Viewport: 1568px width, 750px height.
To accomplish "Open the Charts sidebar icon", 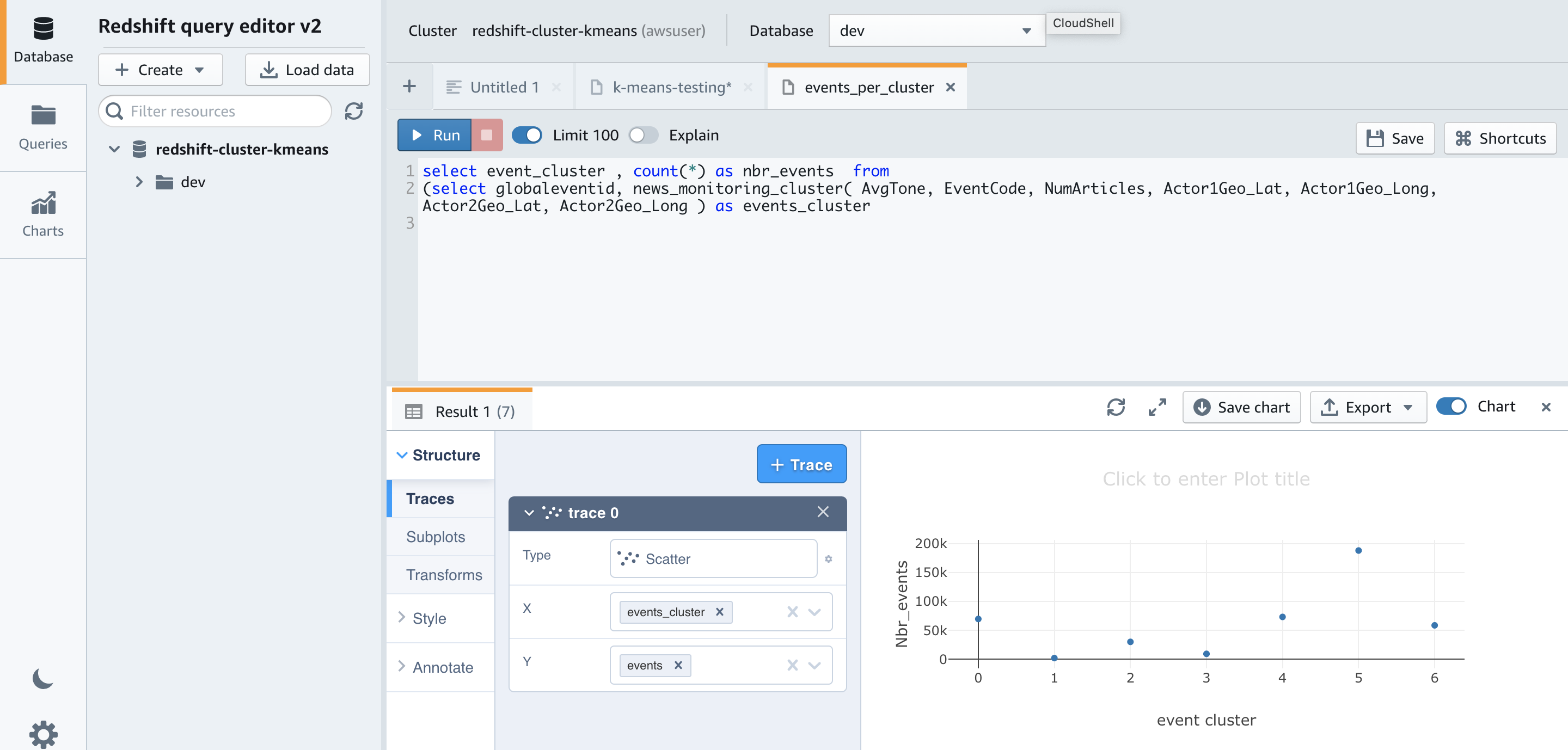I will tap(42, 214).
